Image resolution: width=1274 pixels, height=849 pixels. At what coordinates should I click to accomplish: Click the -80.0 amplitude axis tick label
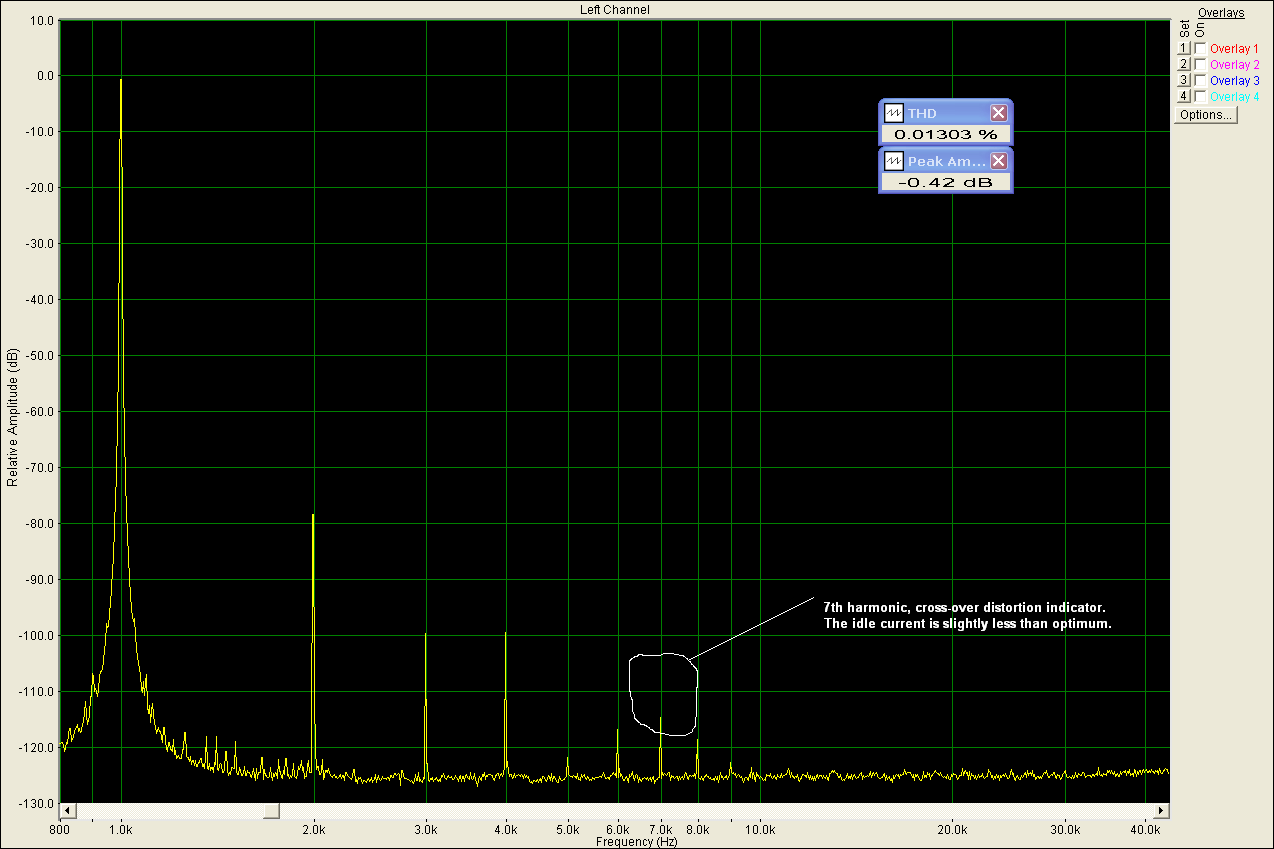pos(39,524)
